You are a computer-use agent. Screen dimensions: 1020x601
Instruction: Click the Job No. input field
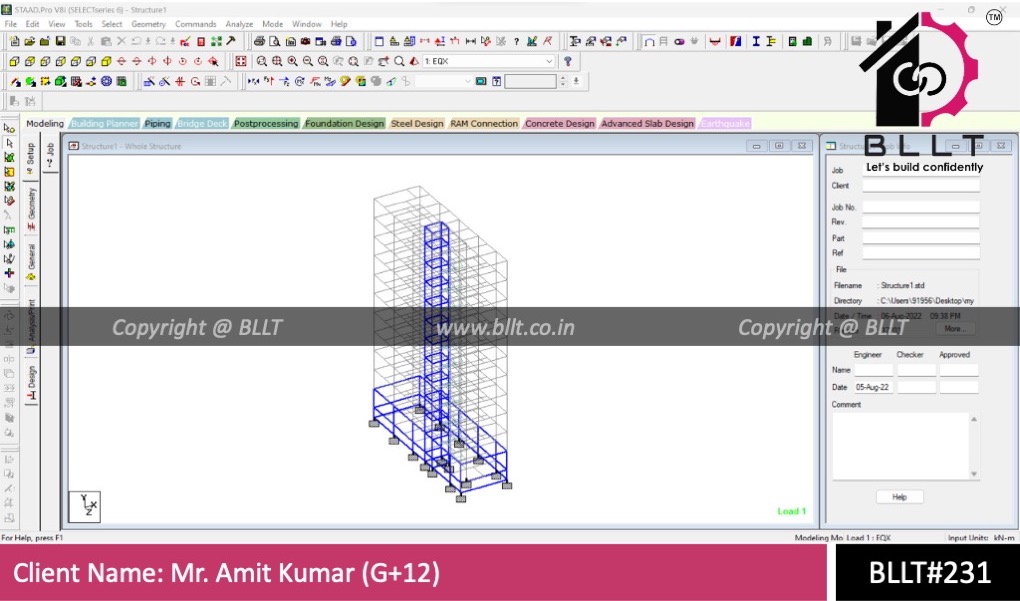tap(920, 207)
